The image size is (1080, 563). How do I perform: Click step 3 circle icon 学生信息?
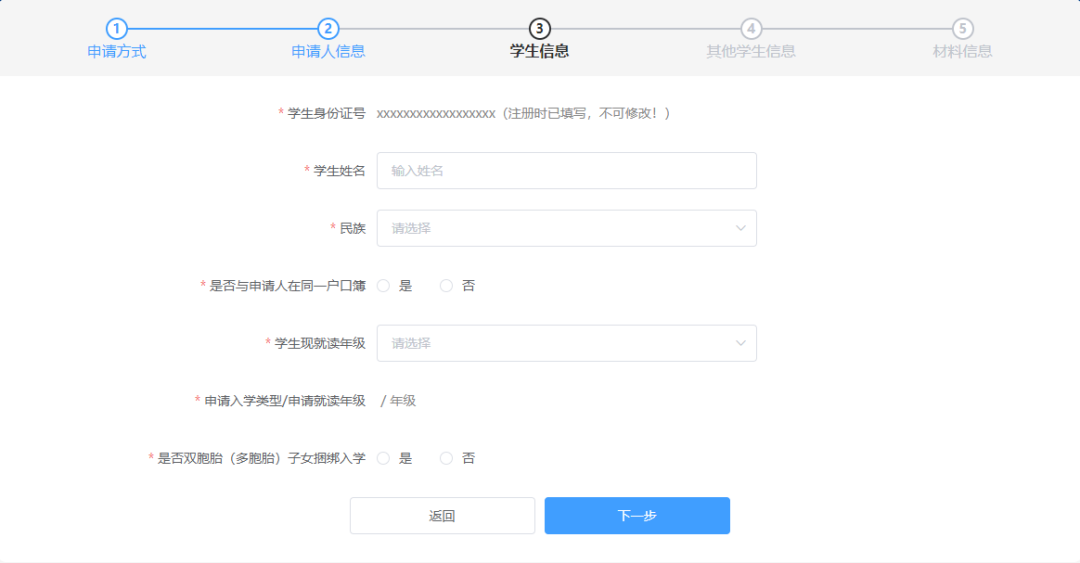tap(540, 29)
